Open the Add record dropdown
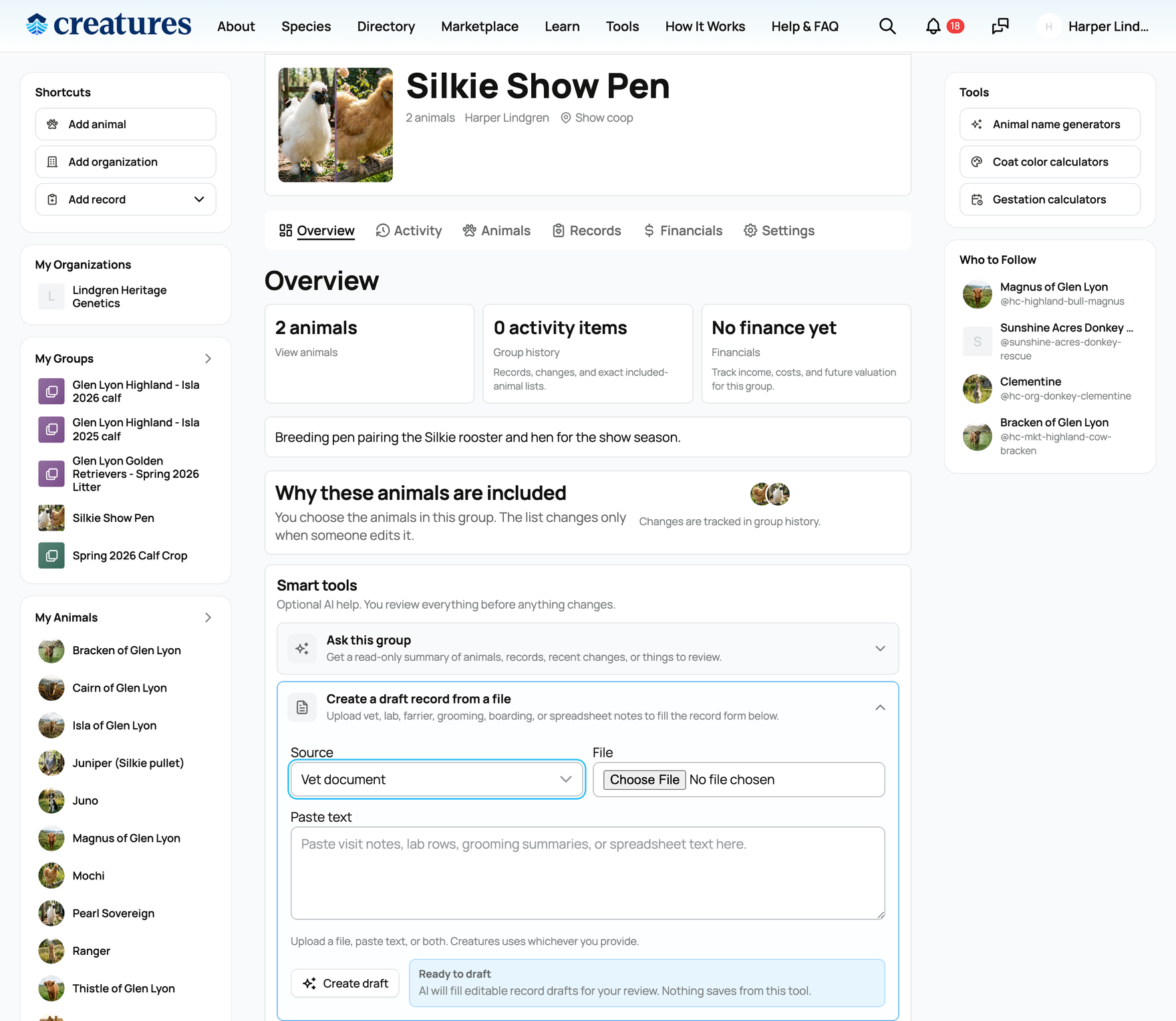Screen dimensions: 1176x1021 point(126,199)
